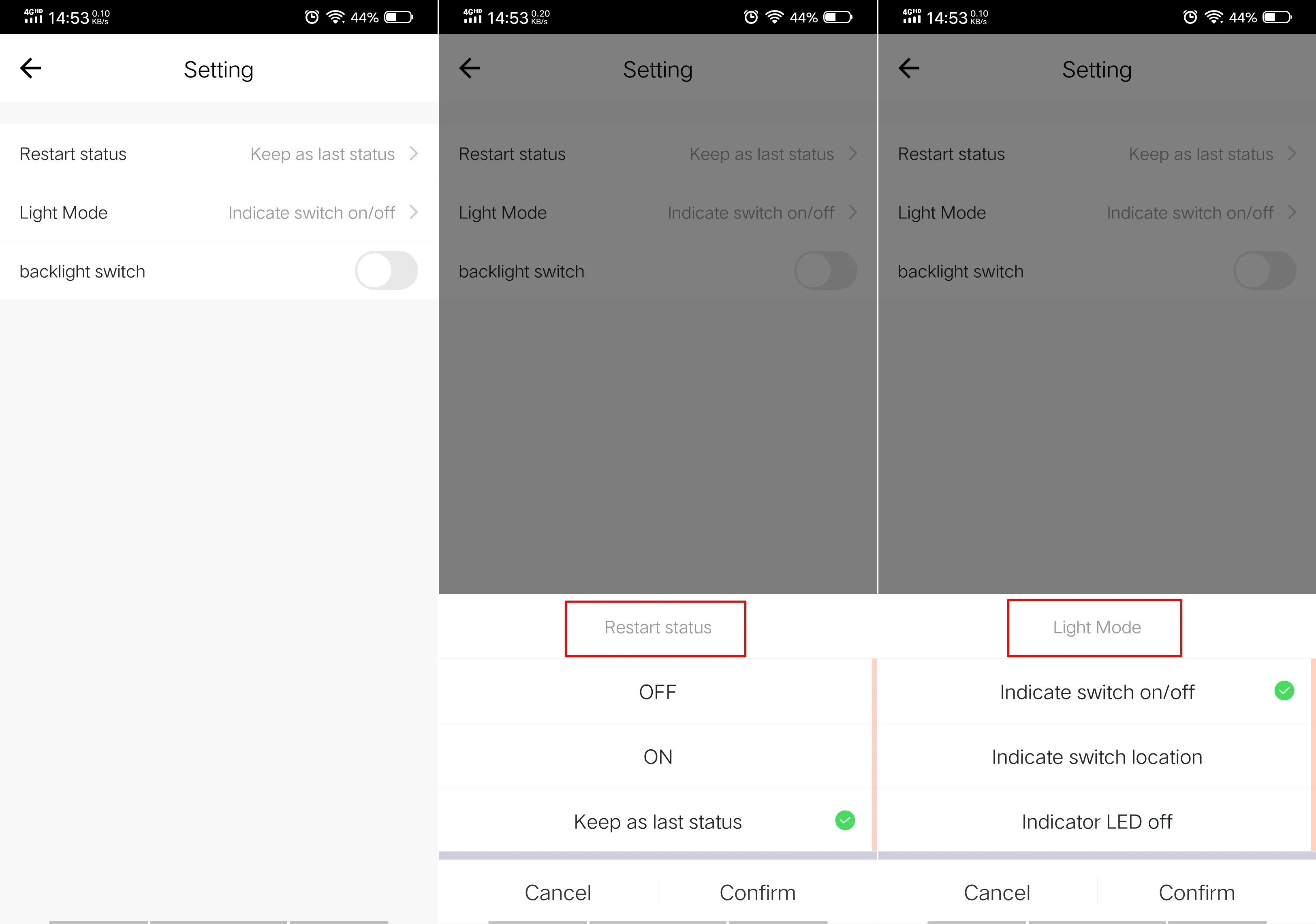Open Light Mode chevron on left screen

pos(414,212)
